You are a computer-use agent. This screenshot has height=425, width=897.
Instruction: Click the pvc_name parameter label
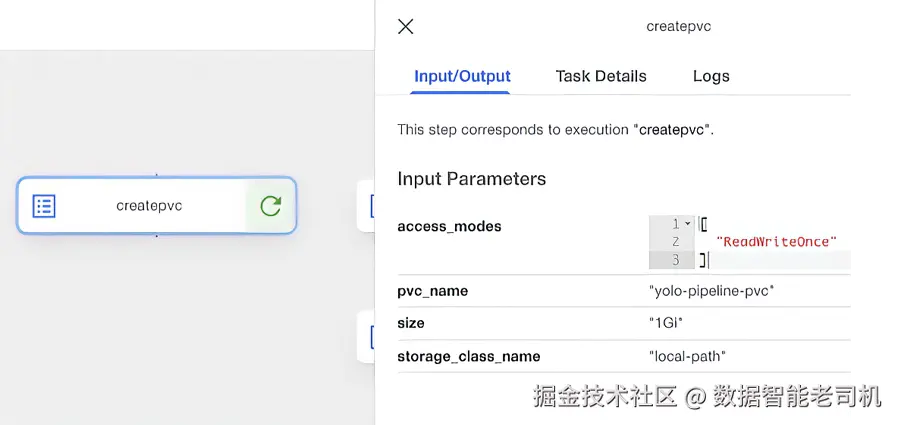[432, 291]
